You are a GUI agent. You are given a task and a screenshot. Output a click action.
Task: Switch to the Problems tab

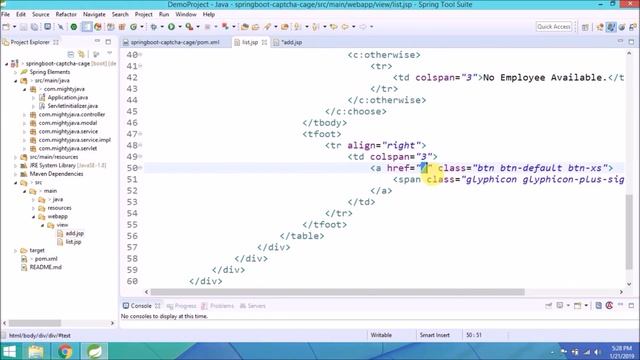[x=218, y=306]
